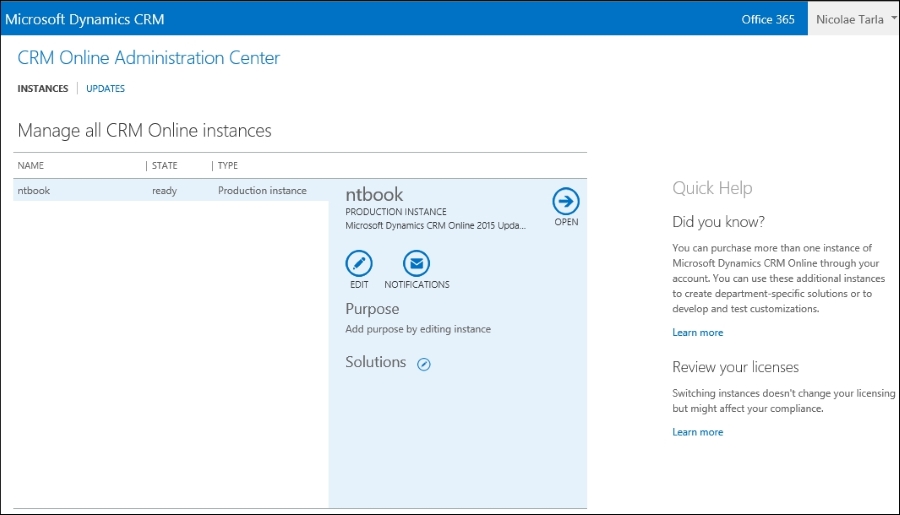Sort by TYPE column header
900x515 pixels.
(227, 165)
